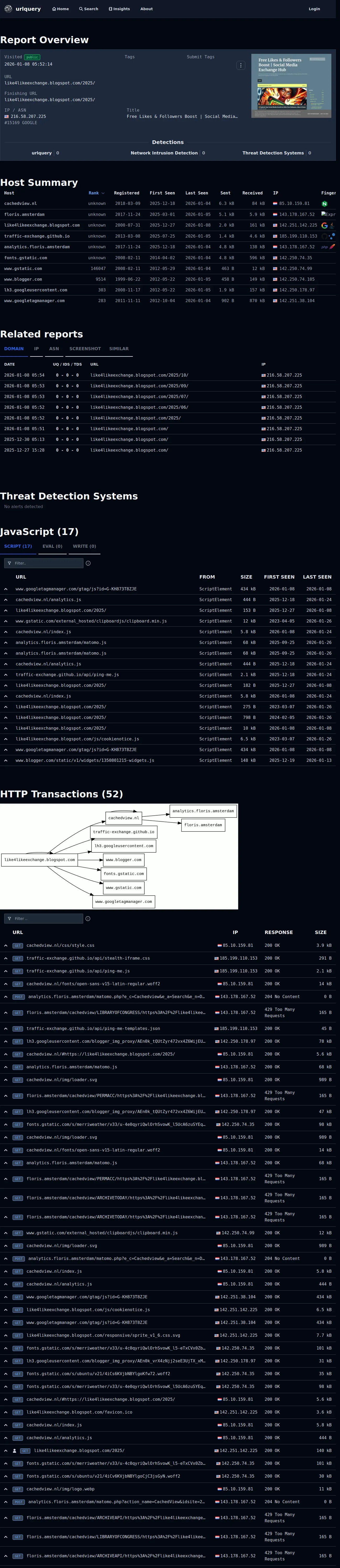Click the US flag beside 216.58.207.225 in Report Overview
Image resolution: width=340 pixels, height=1568 pixels.
(7, 116)
